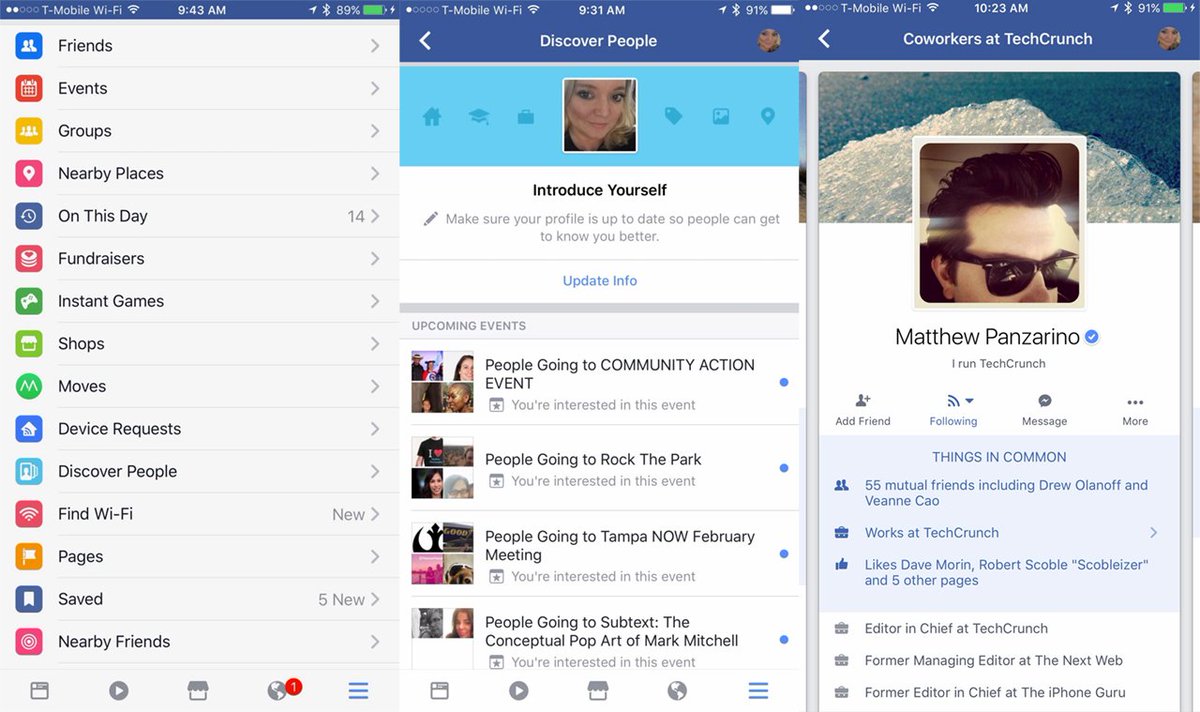Open 55 mutual friends link
Screen dimensions: 1200x712
[x=1006, y=493]
